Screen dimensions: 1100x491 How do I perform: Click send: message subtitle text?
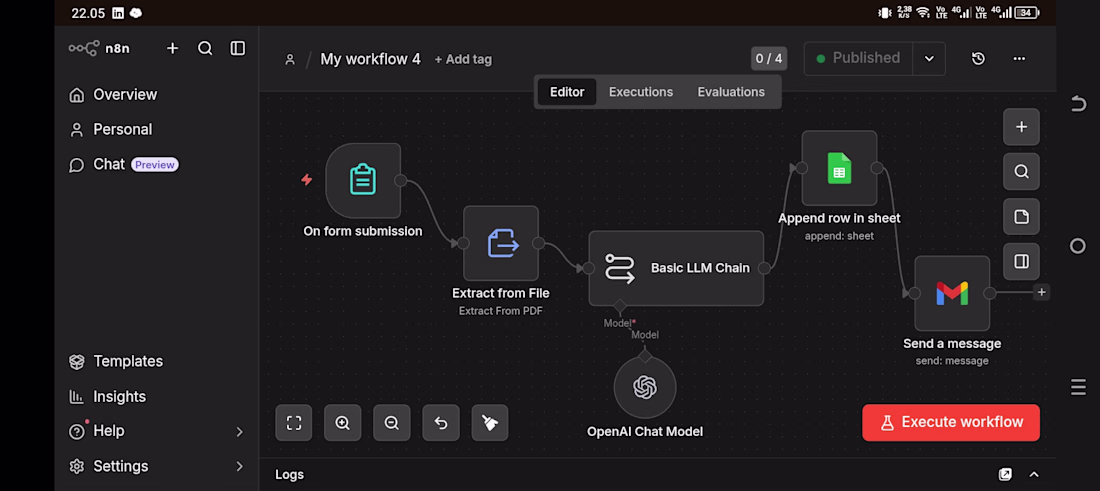pos(952,361)
